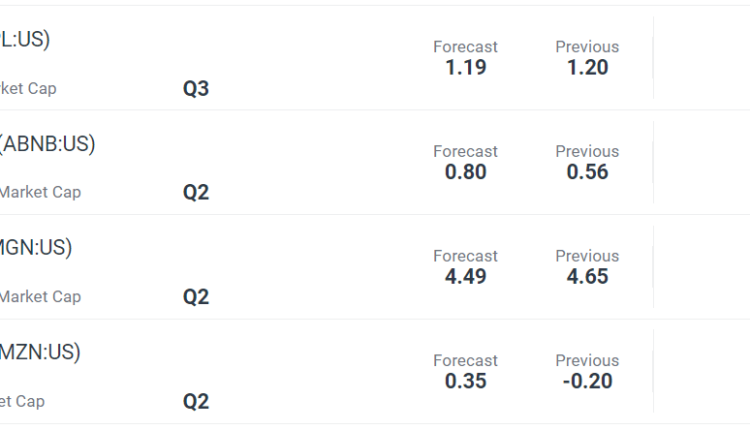Select the 4.65 previous value
750x430 pixels.
(x=587, y=276)
